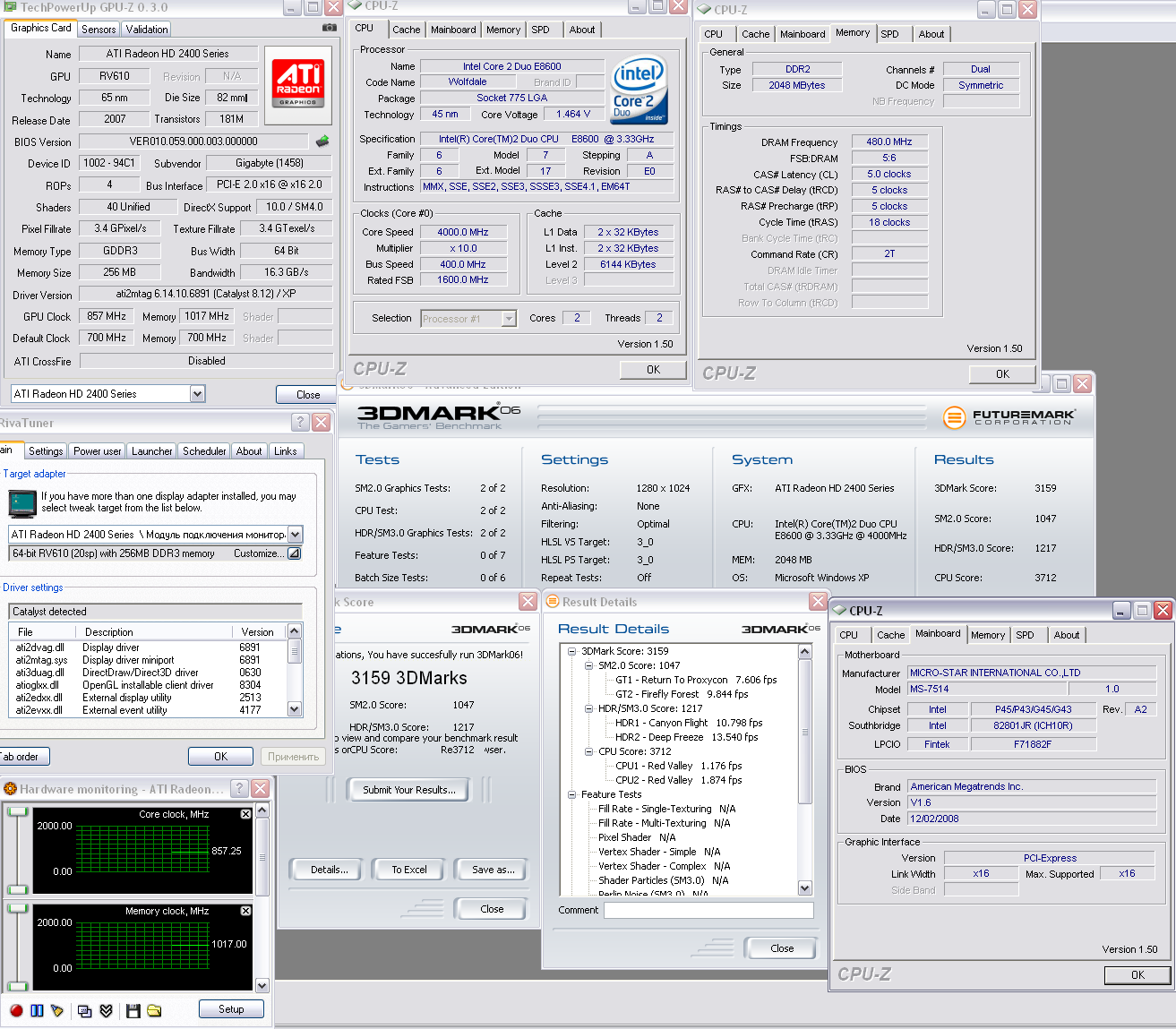Click the Comment input field in Result Details
Viewport: 1176px width, 1029px height.
pyautogui.click(x=708, y=910)
